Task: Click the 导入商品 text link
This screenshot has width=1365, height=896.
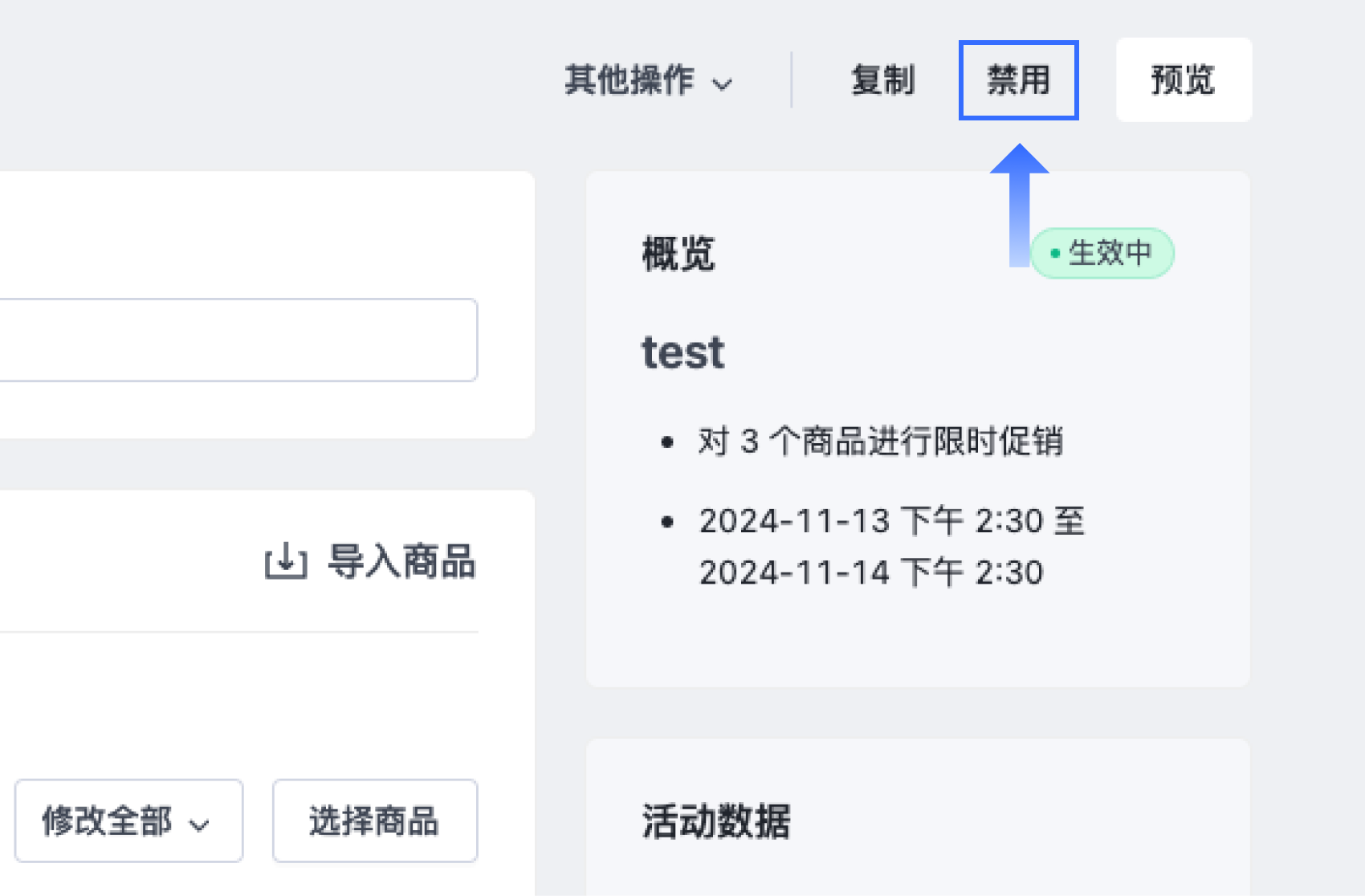Action: pos(401,561)
